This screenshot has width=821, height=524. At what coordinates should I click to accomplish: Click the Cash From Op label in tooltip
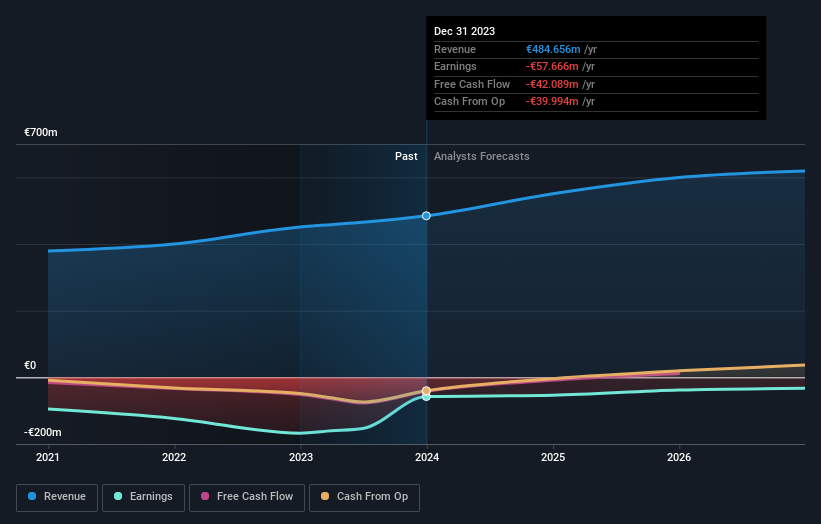pyautogui.click(x=470, y=102)
